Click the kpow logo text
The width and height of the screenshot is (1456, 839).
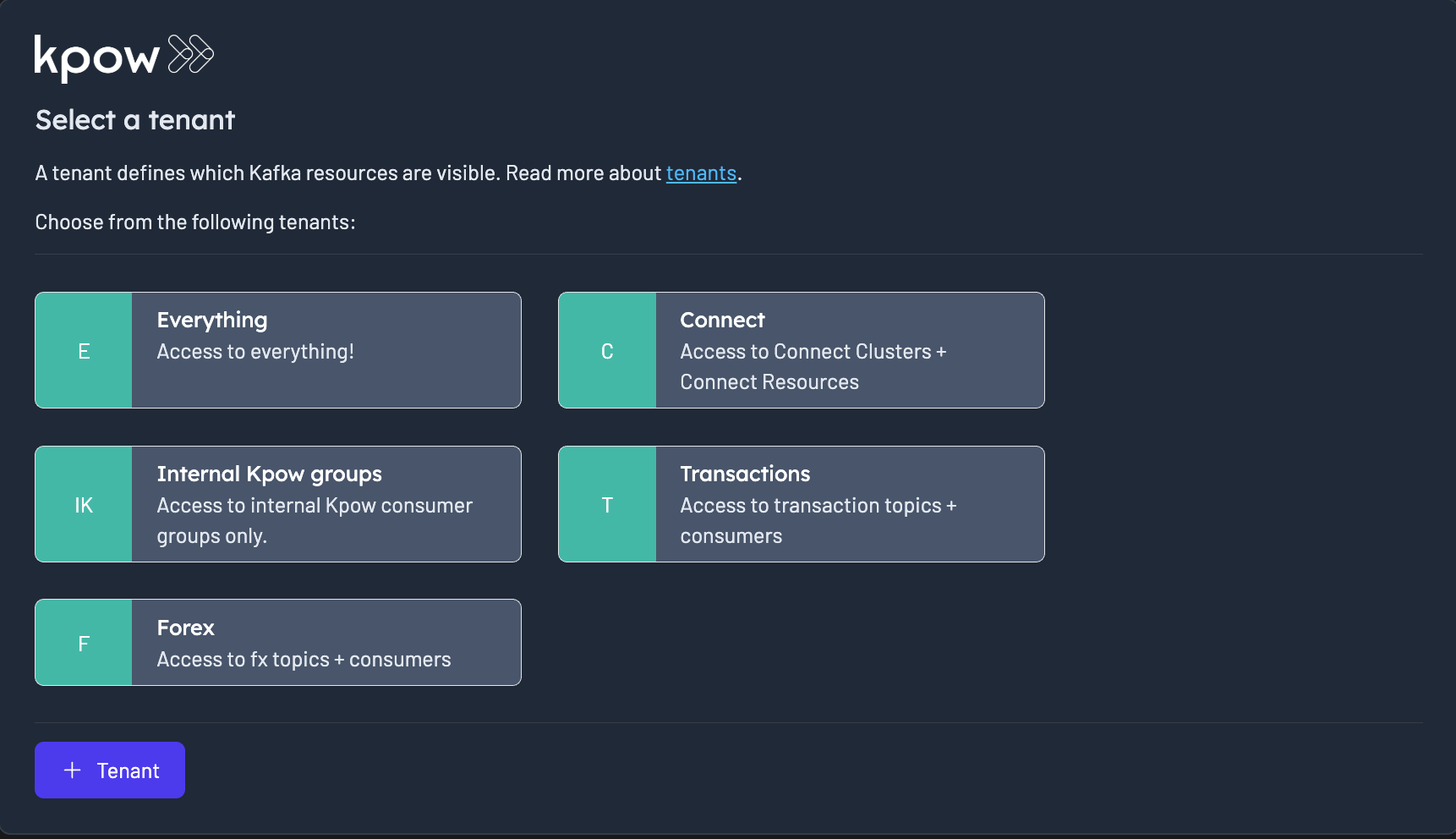(x=96, y=58)
